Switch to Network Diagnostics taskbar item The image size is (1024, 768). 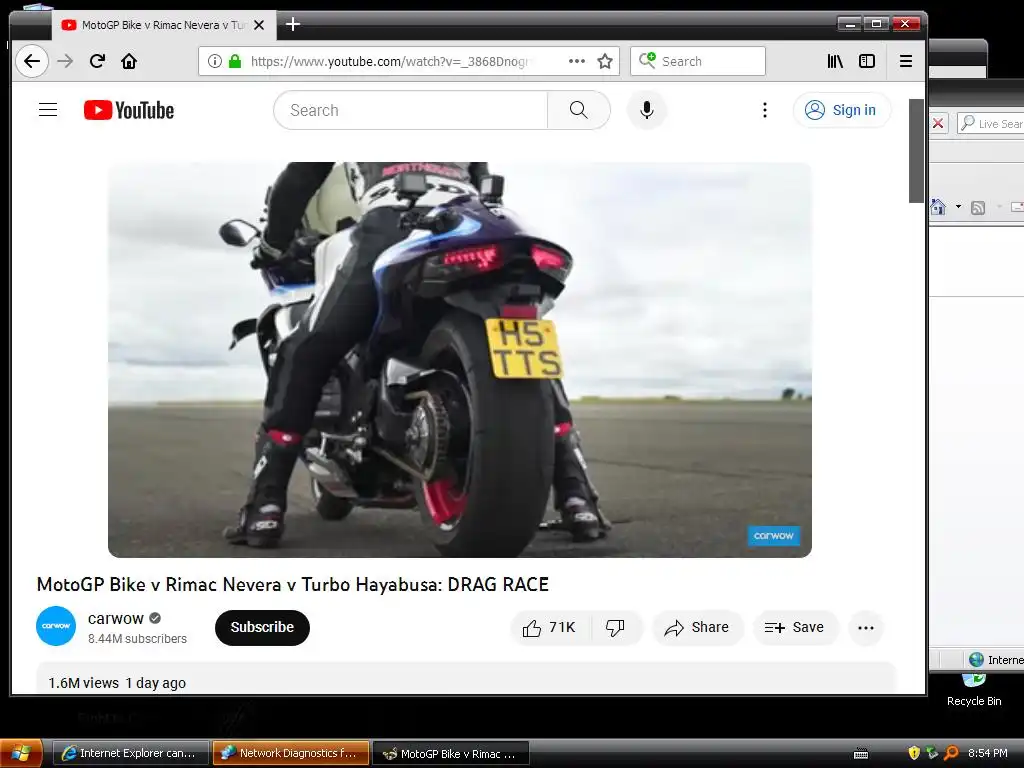pos(291,754)
